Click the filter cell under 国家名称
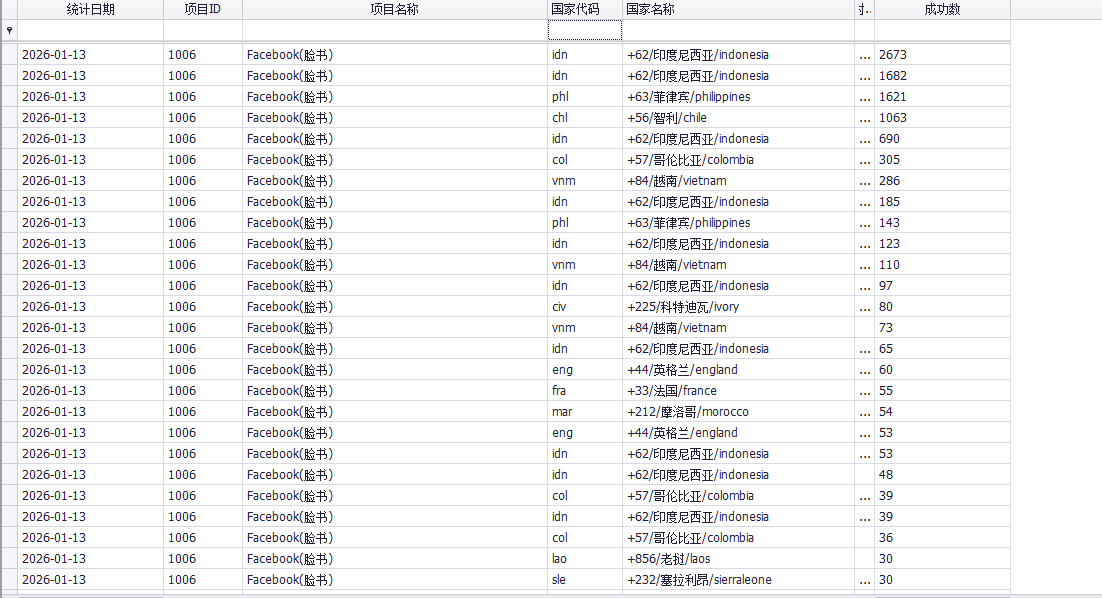Viewport: 1102px width, 598px height. [738, 30]
